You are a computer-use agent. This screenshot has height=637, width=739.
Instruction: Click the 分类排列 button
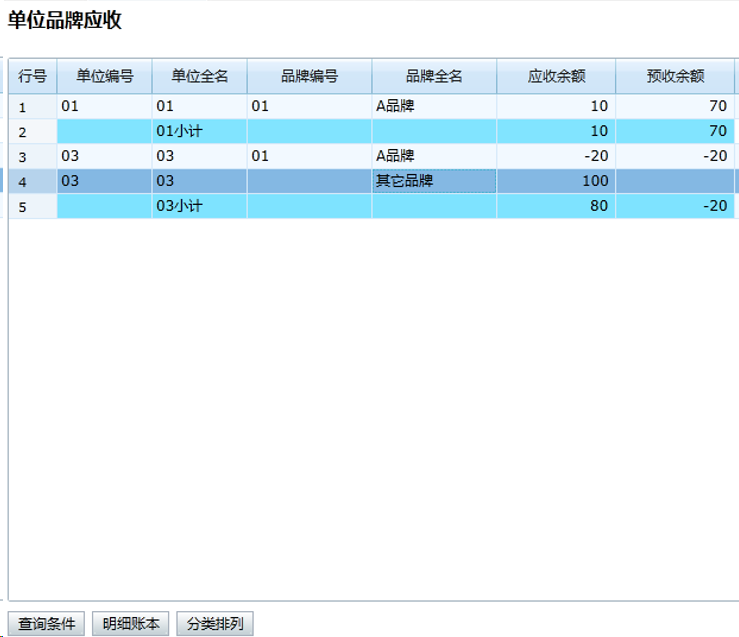215,624
